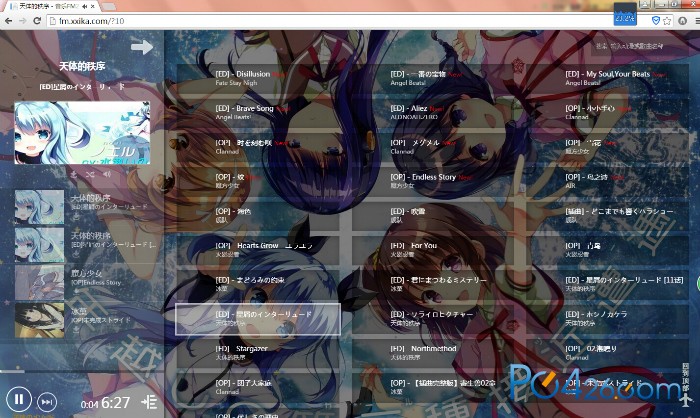Play the 鳥の詩 AIR tile

tap(608, 181)
